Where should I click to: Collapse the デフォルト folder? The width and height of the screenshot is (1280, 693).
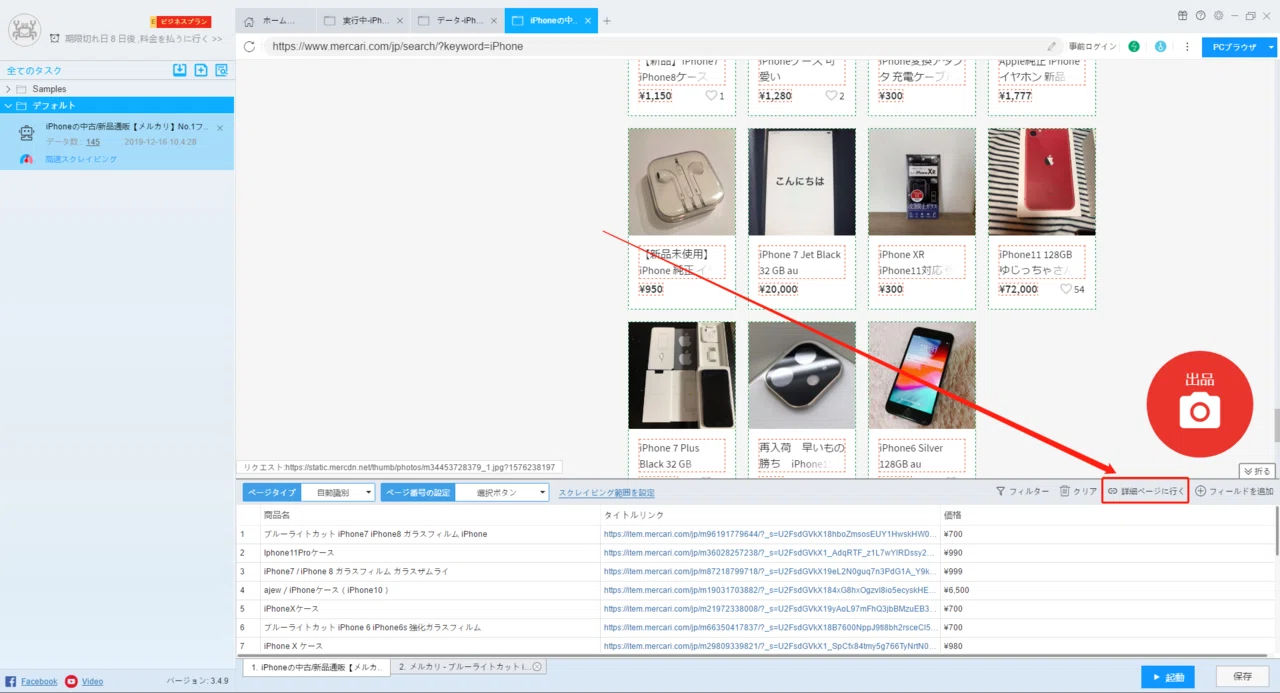coord(8,105)
